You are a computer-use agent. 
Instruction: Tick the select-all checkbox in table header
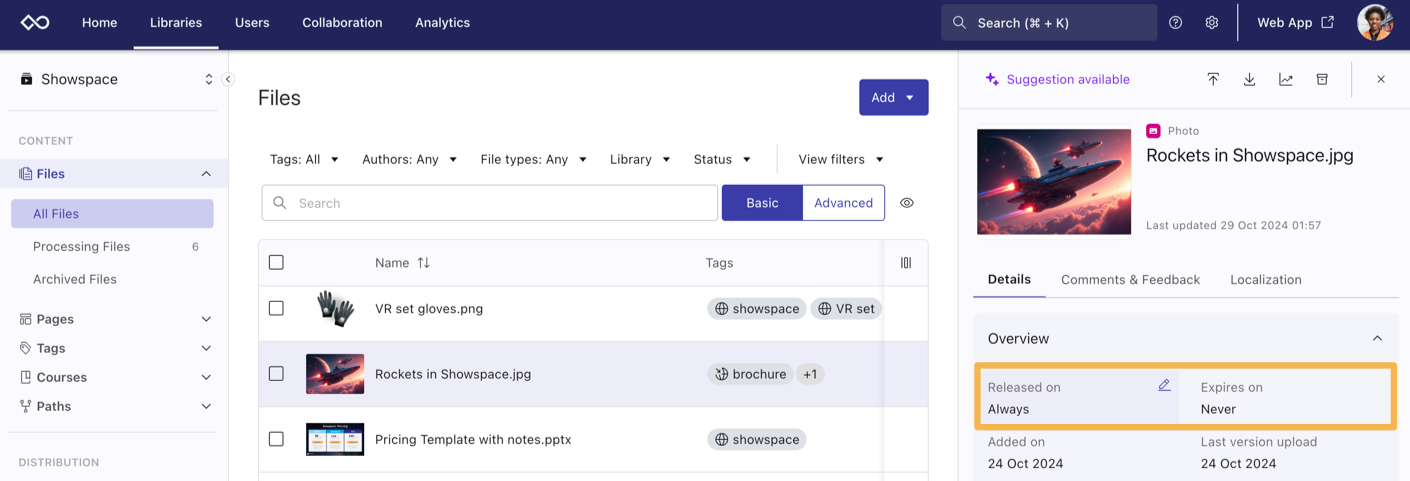click(x=276, y=263)
